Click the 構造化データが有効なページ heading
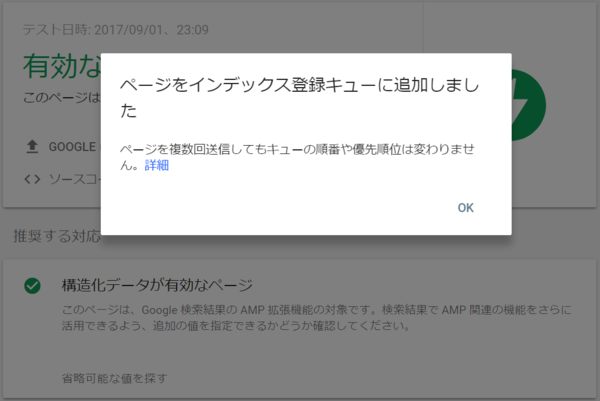Image resolution: width=600 pixels, height=401 pixels. click(157, 285)
